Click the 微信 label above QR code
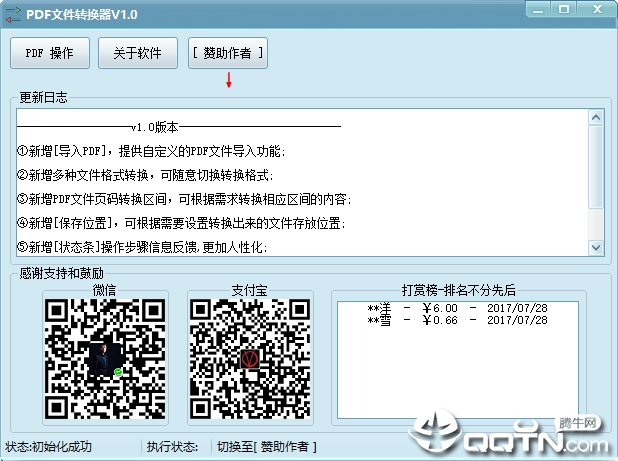This screenshot has height=461, width=618. (104, 290)
